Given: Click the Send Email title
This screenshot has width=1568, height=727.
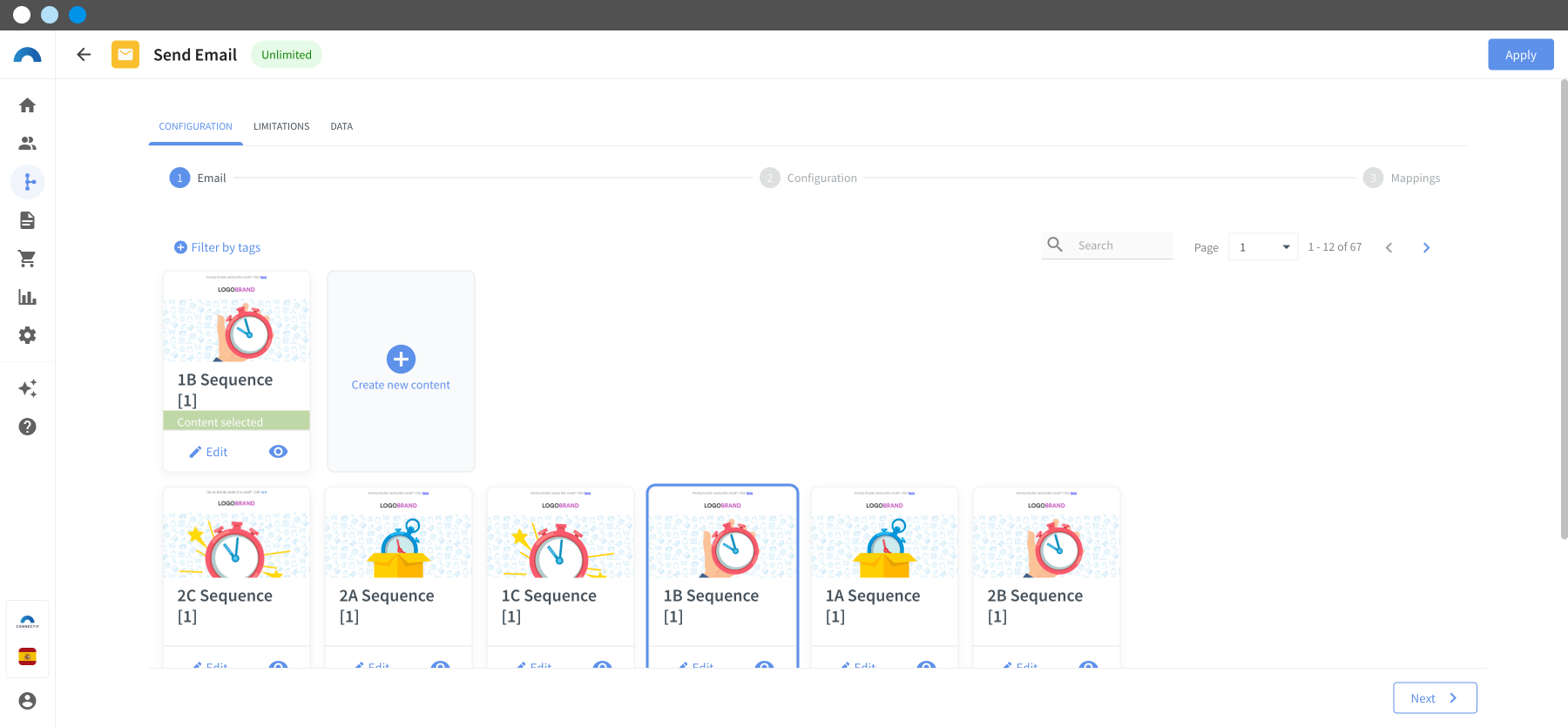Looking at the screenshot, I should tap(195, 55).
